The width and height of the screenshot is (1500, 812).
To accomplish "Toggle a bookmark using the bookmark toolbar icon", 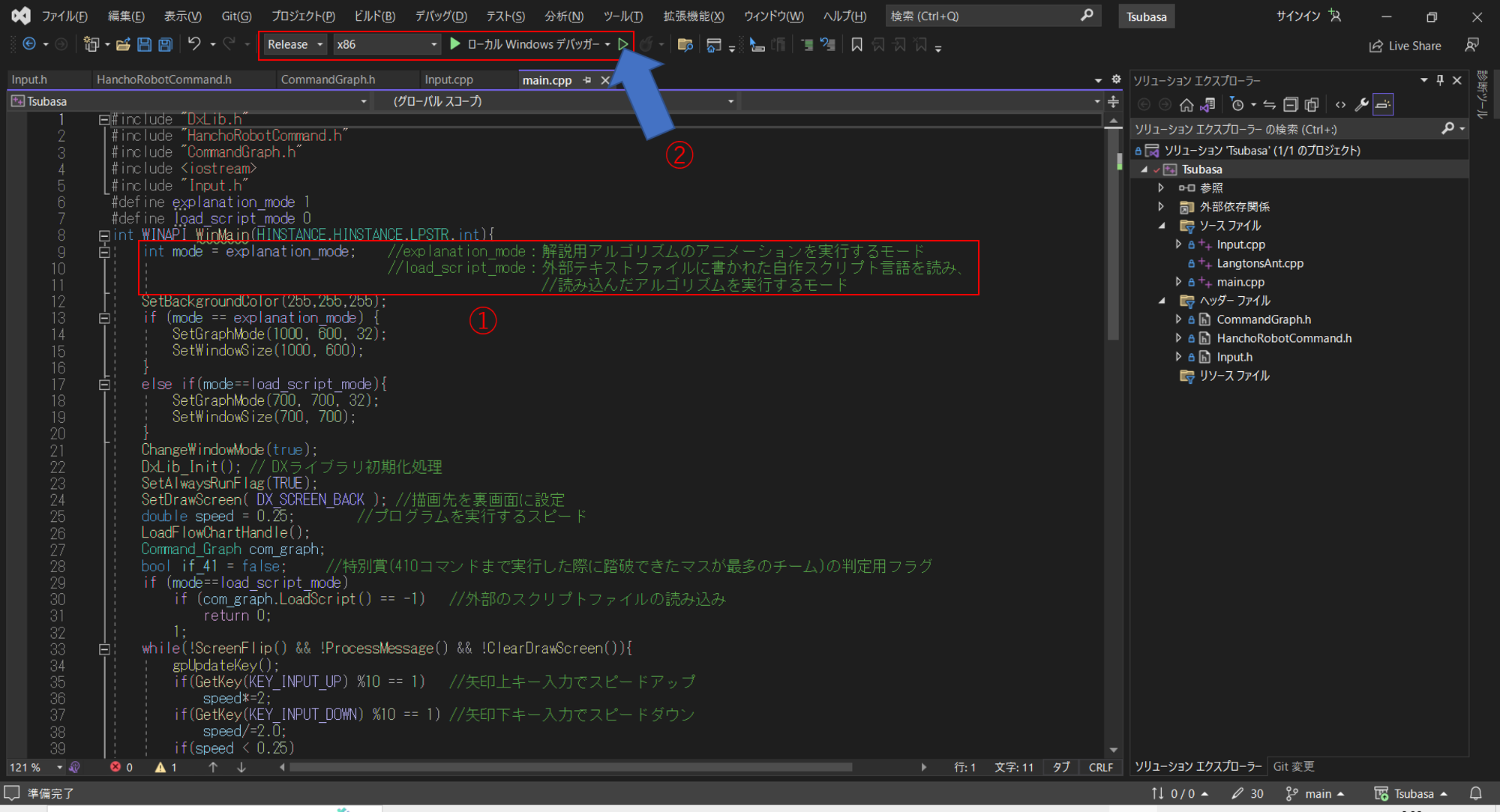I will pyautogui.click(x=857, y=44).
